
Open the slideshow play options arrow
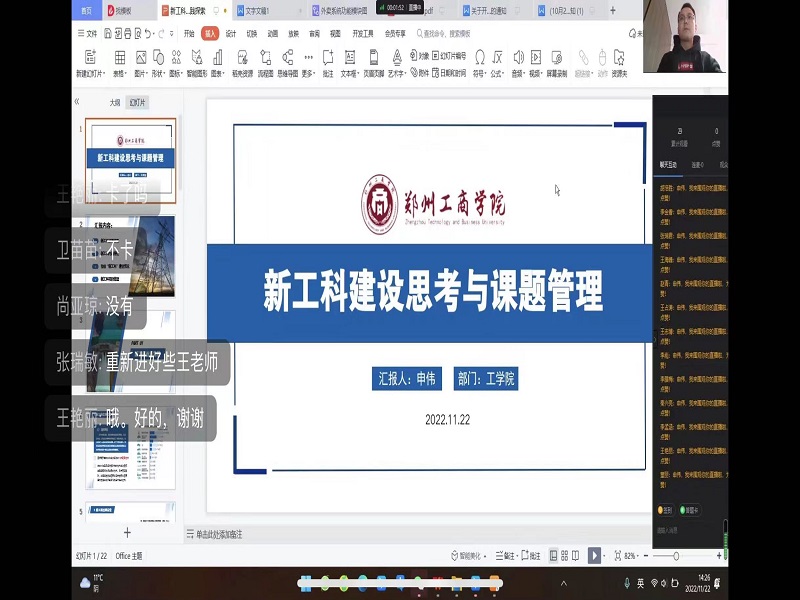point(604,556)
